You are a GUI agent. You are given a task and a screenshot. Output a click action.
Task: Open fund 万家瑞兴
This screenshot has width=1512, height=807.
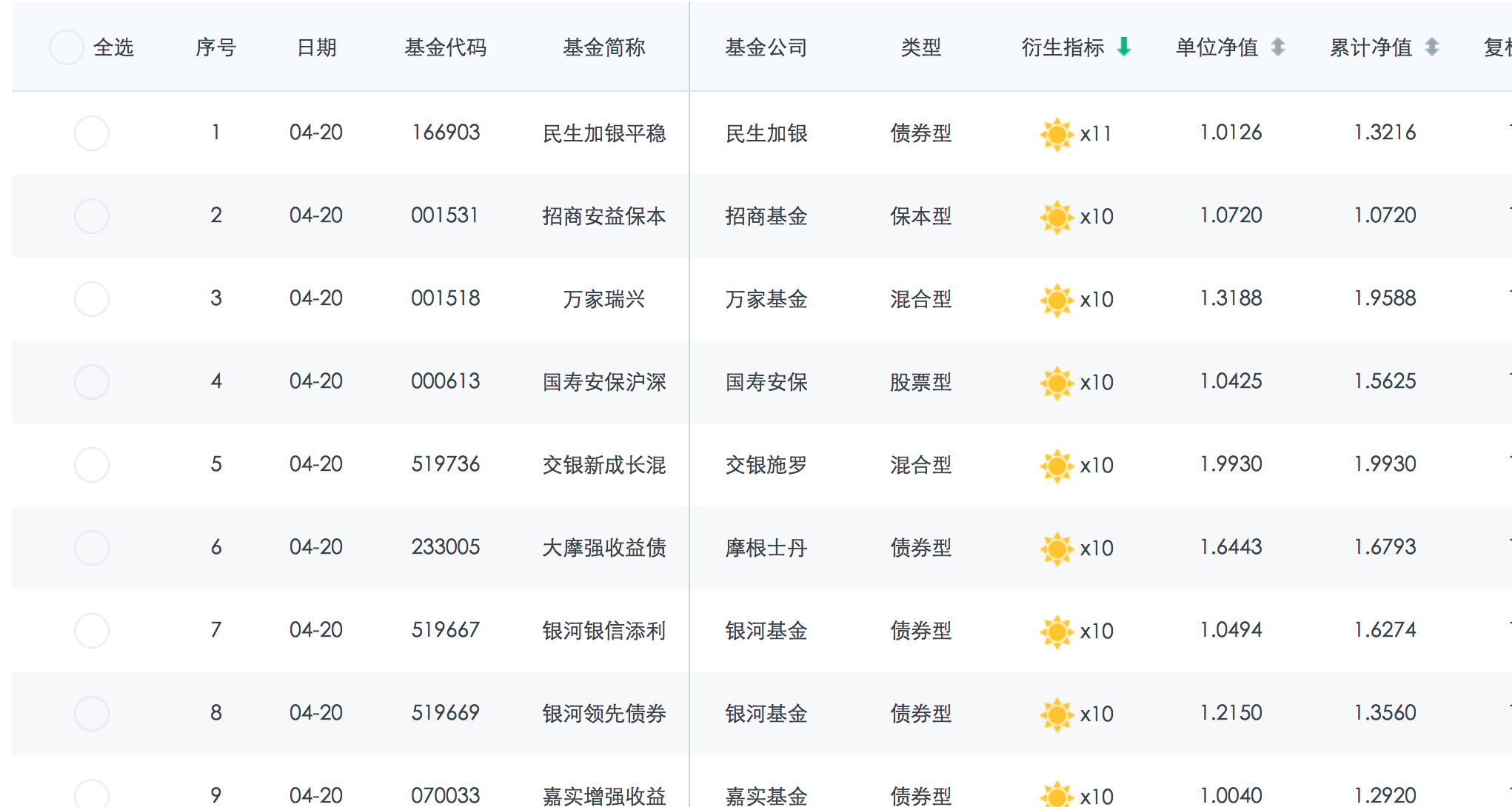point(604,299)
